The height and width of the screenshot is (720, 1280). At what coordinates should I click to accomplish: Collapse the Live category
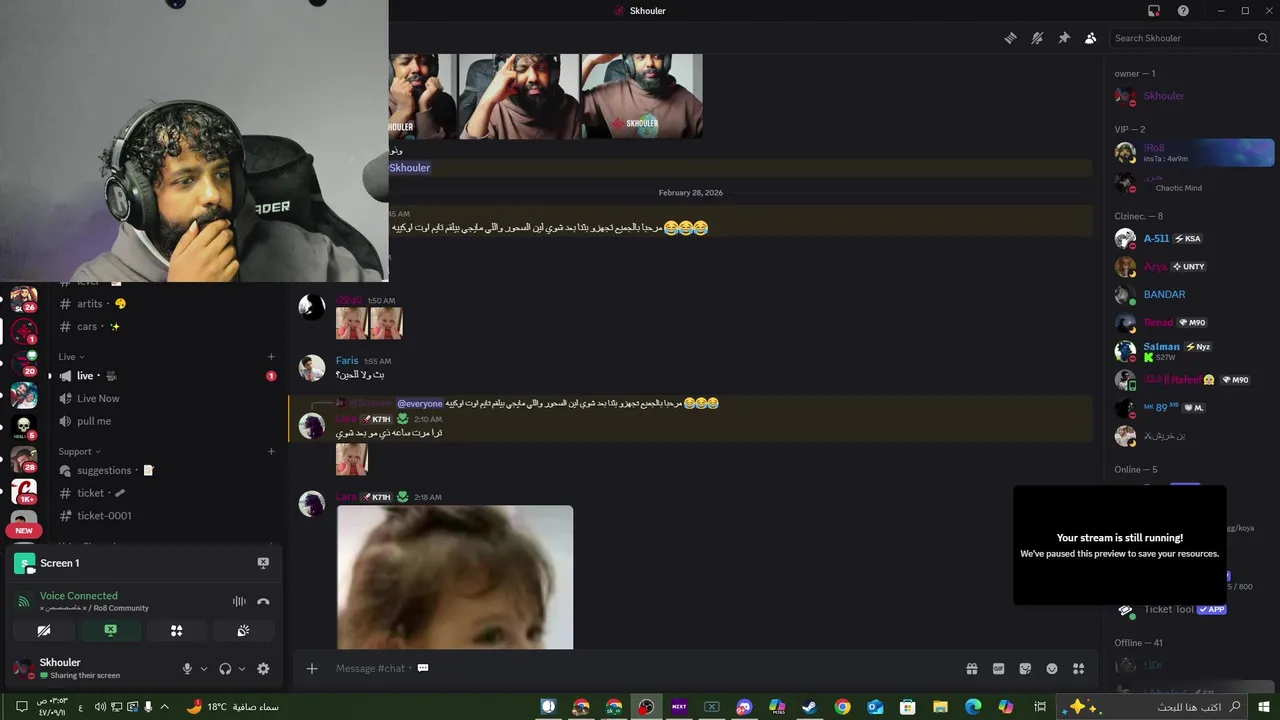71,357
